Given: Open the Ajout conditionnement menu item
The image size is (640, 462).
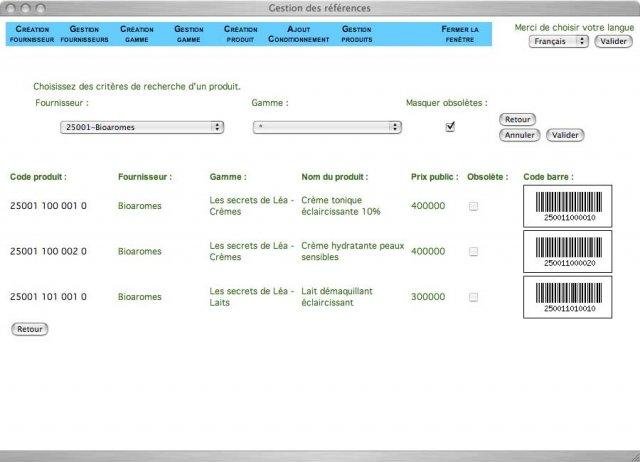Looking at the screenshot, I should (x=299, y=34).
